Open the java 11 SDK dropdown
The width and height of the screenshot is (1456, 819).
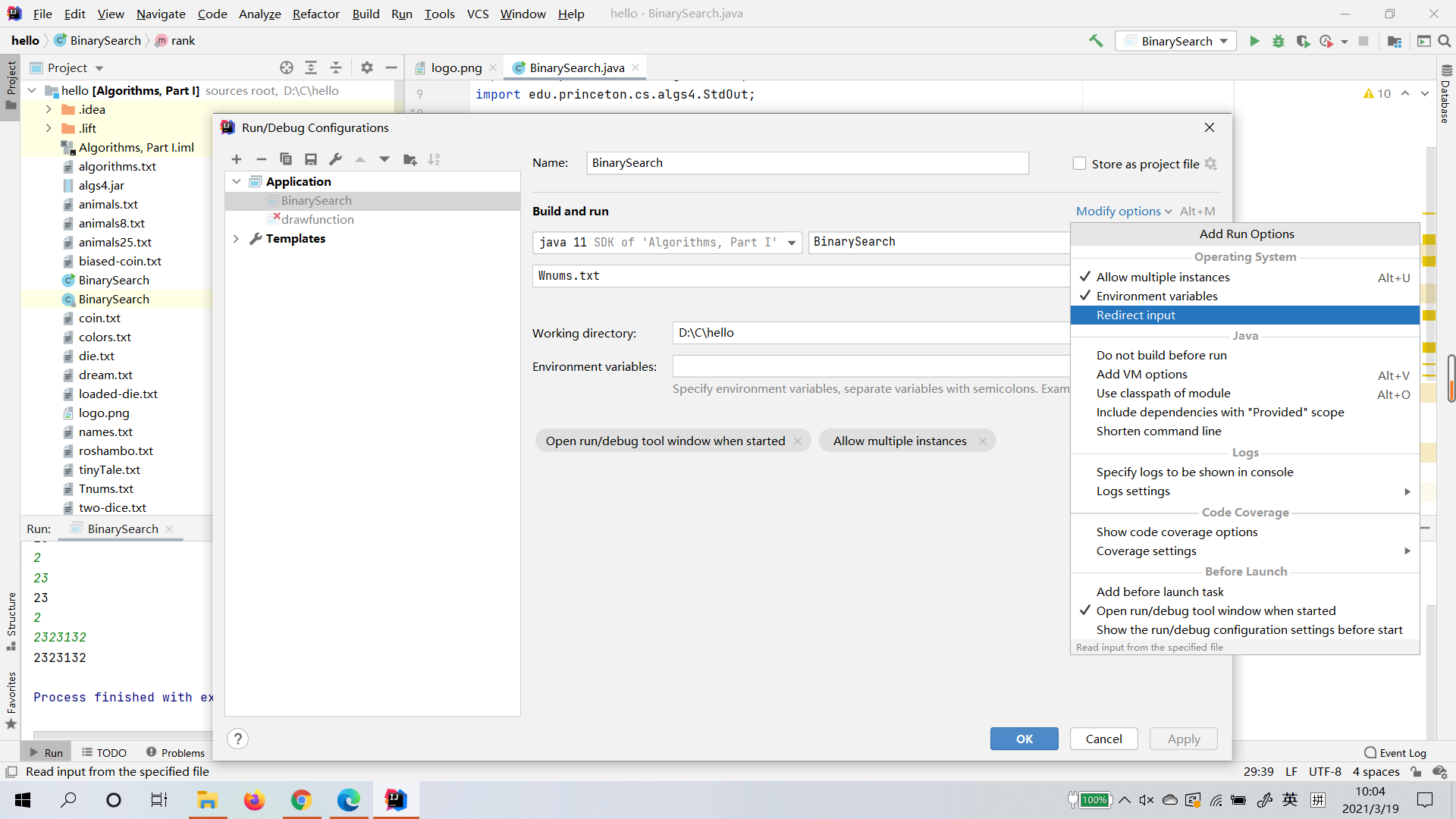point(792,242)
